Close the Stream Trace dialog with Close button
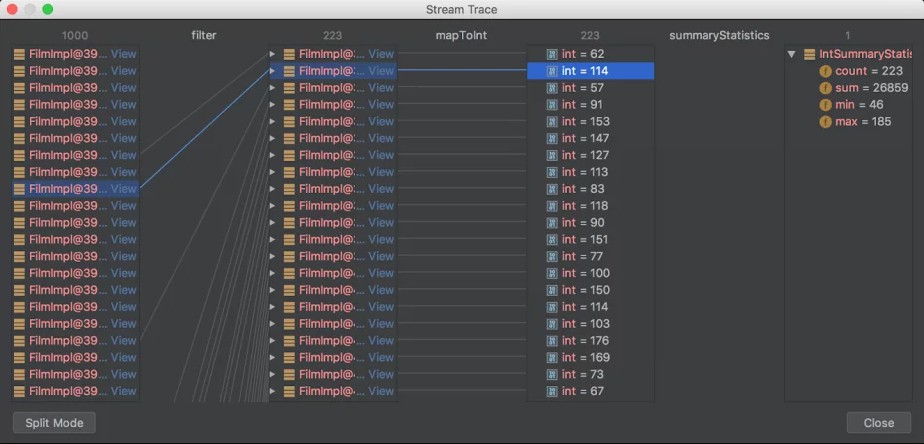This screenshot has height=444, width=924. (x=879, y=423)
